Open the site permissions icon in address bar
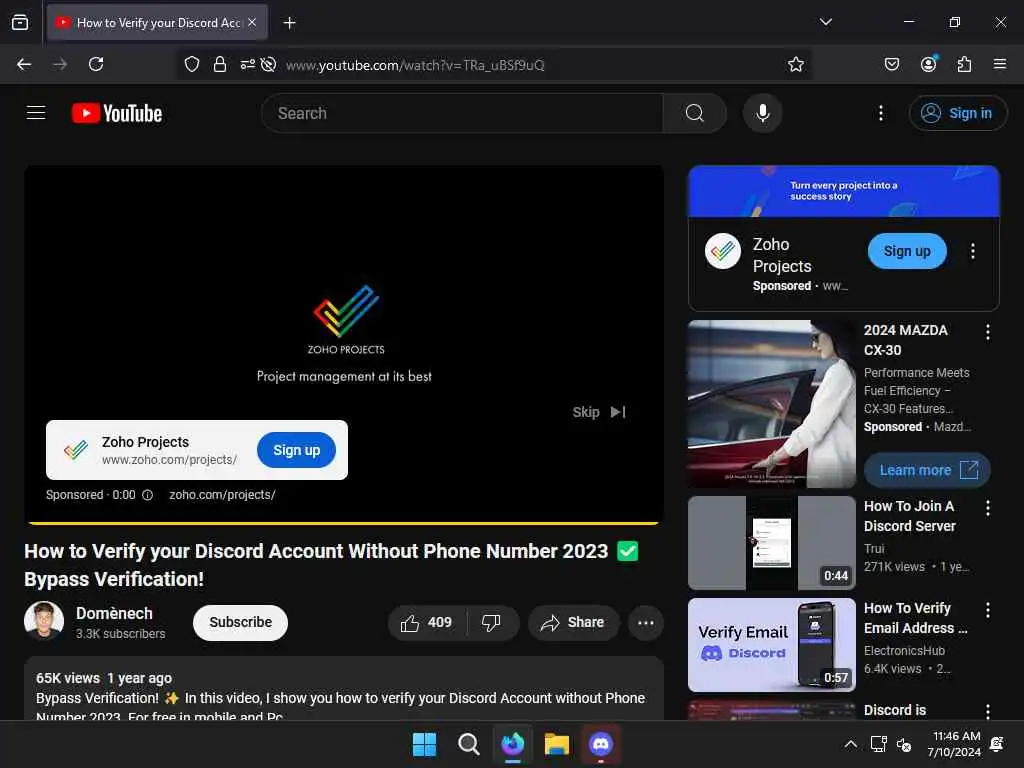 248,64
